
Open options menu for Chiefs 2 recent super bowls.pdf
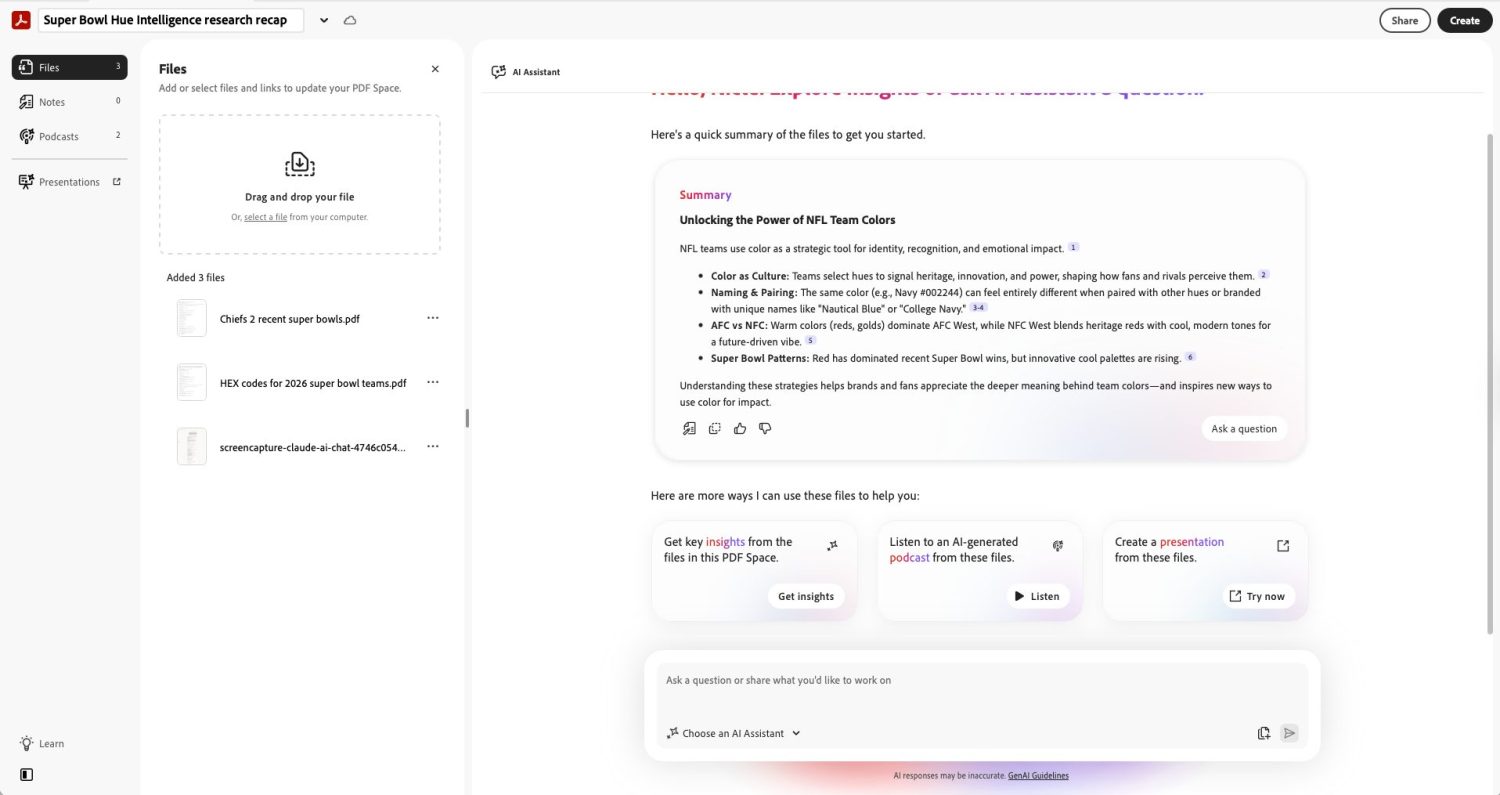[x=433, y=318]
